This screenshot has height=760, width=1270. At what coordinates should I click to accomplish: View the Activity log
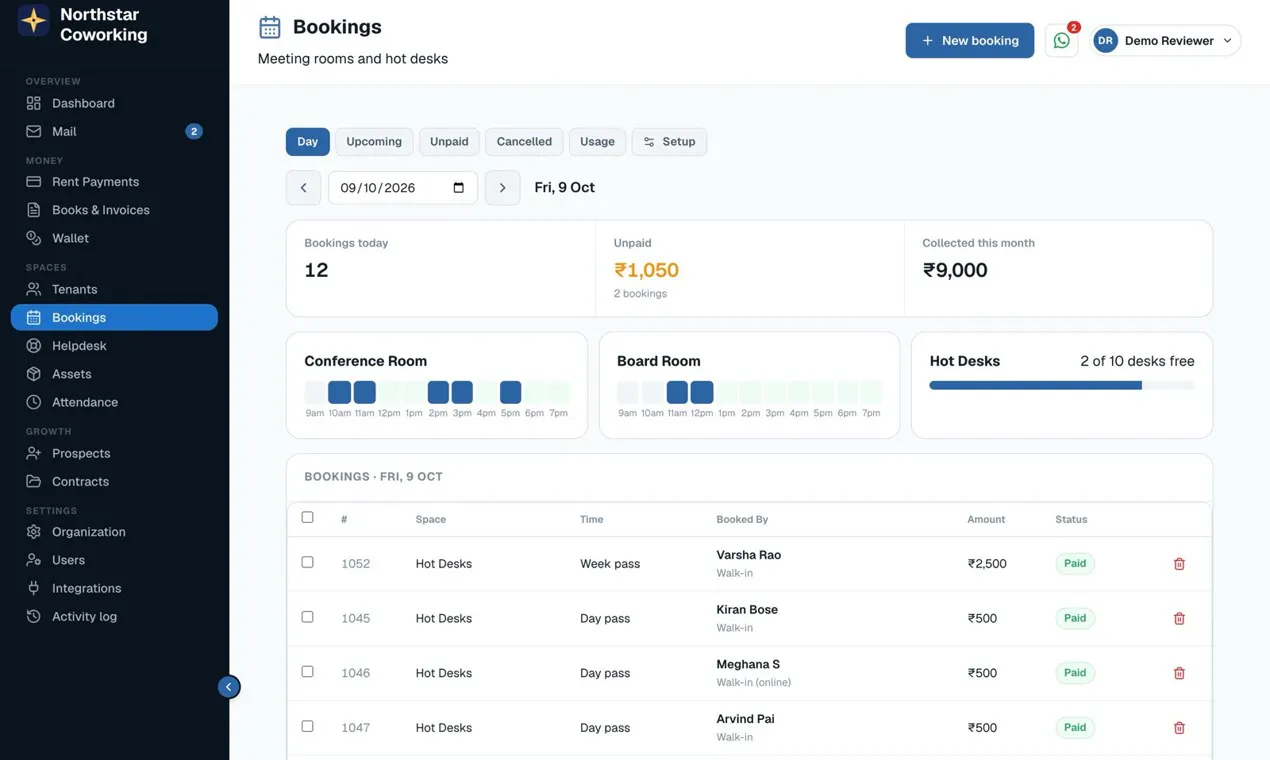114,616
